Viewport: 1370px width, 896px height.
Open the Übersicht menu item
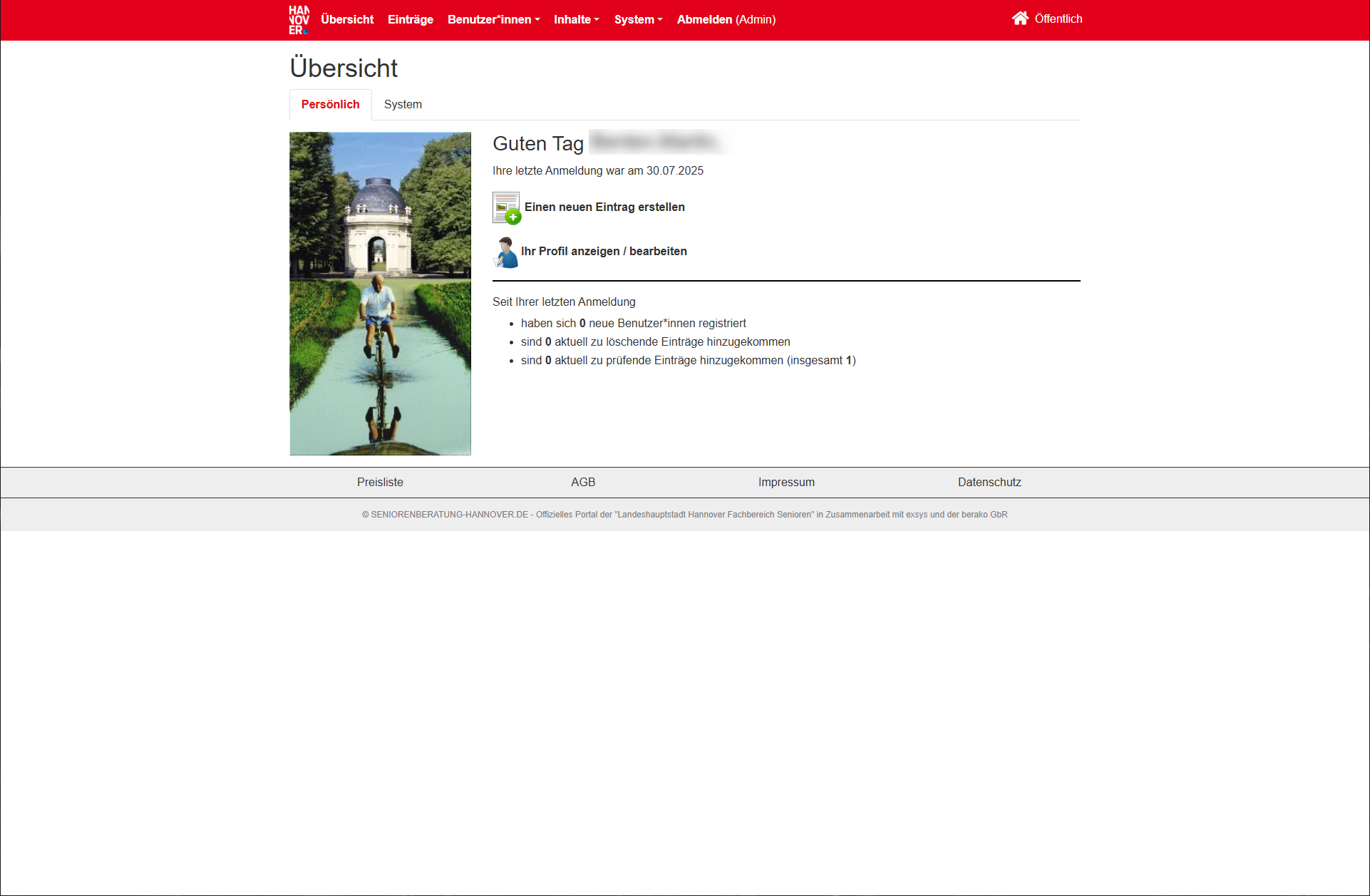pyautogui.click(x=347, y=19)
